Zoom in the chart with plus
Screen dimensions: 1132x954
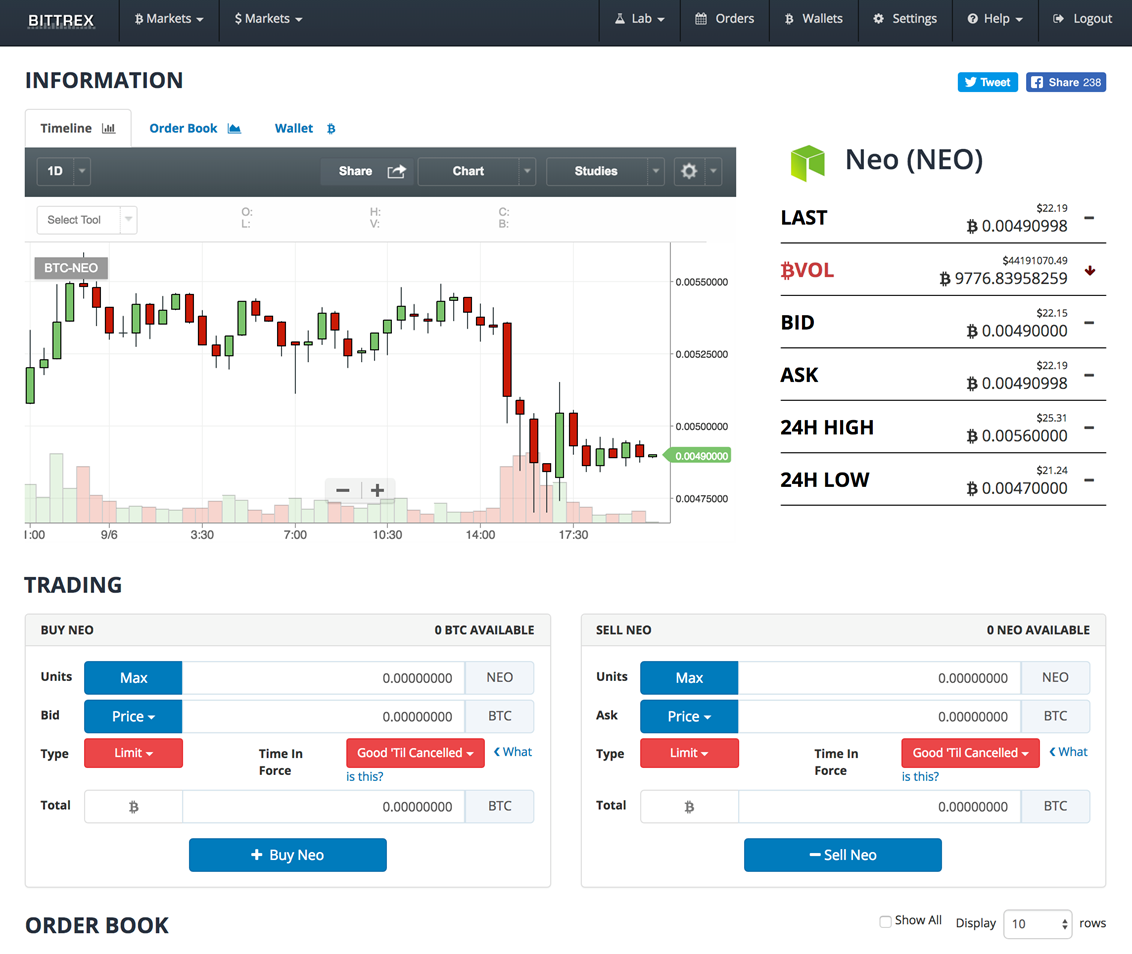tap(378, 490)
